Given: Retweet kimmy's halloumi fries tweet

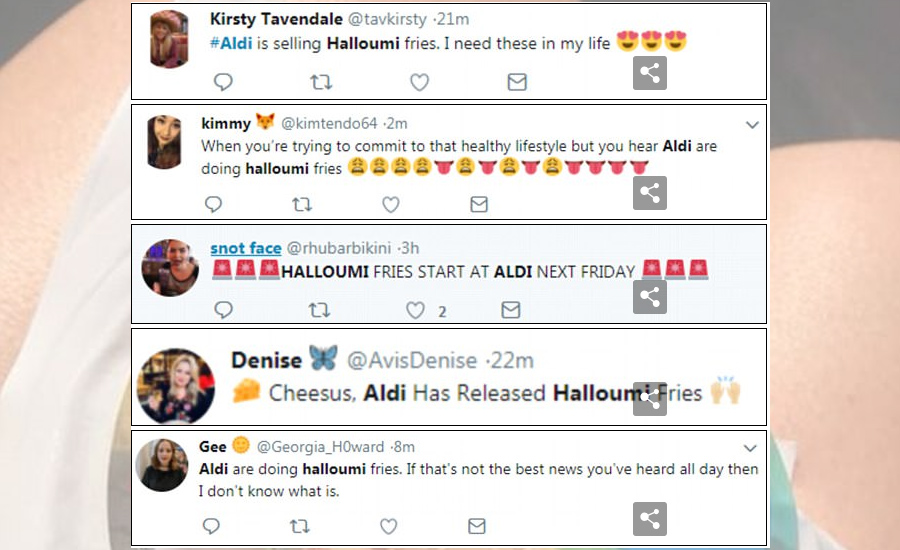Looking at the screenshot, I should tap(302, 204).
